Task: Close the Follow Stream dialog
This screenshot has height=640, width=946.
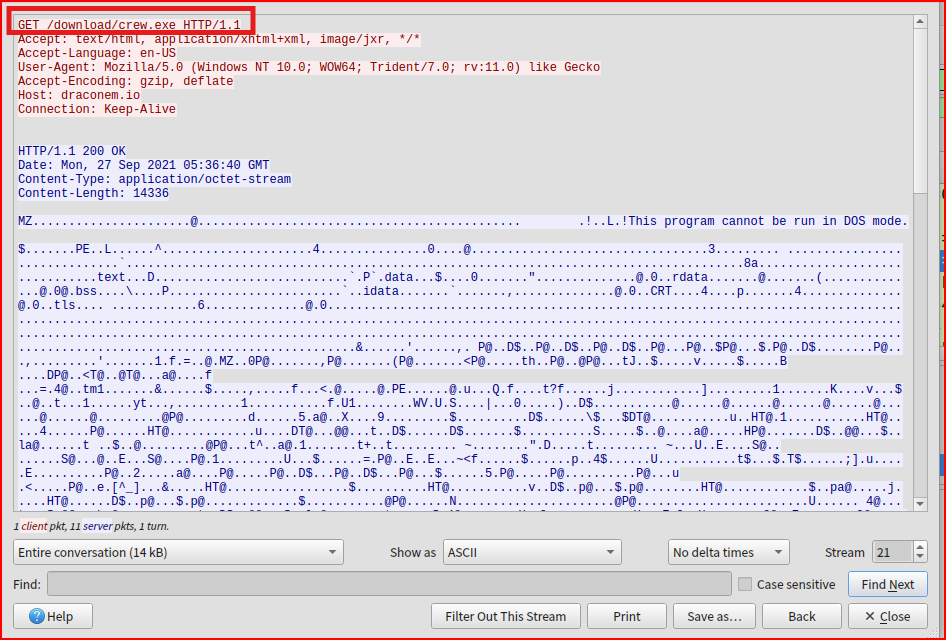Action: click(887, 616)
